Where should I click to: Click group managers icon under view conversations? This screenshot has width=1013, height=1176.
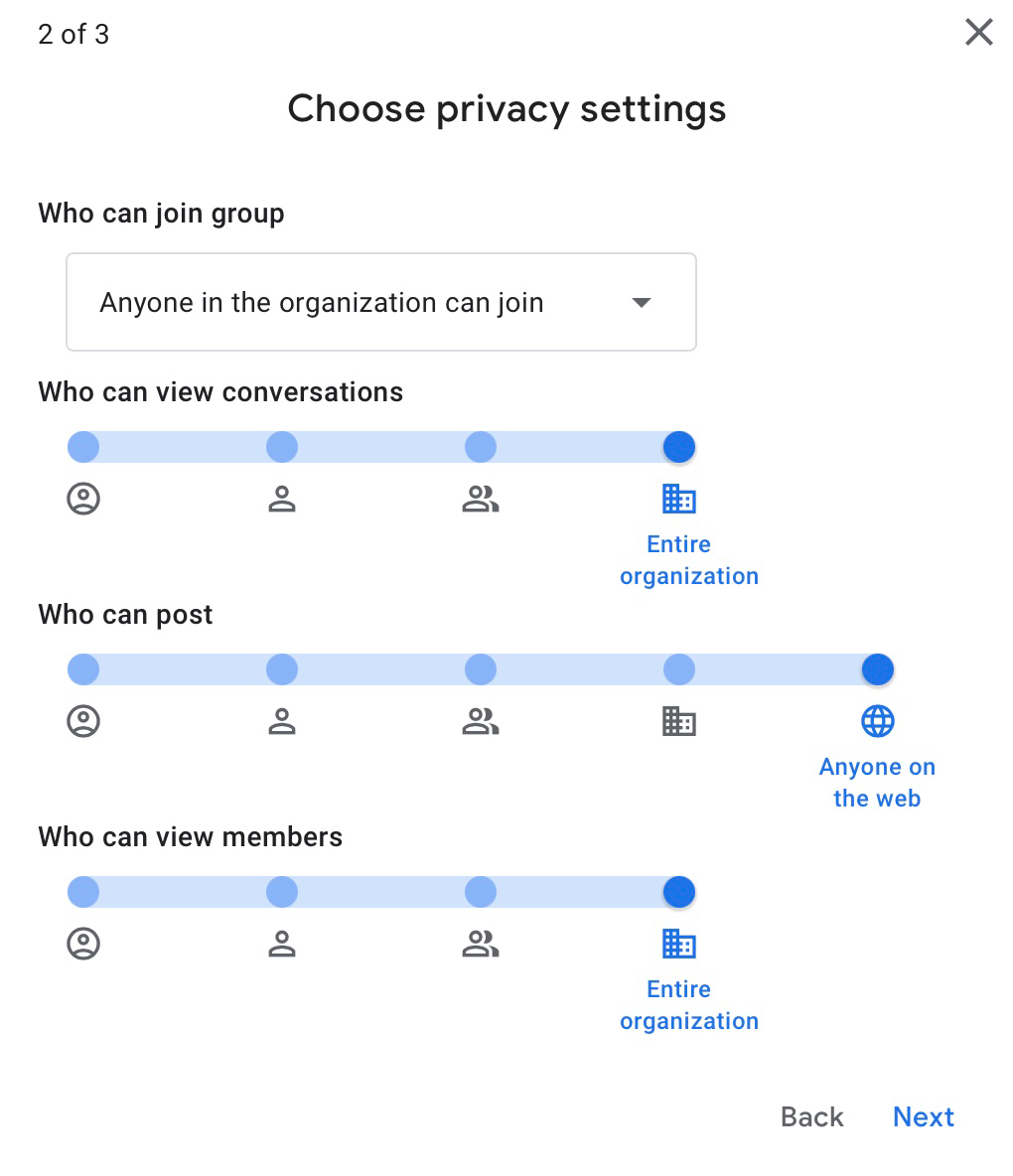[282, 499]
